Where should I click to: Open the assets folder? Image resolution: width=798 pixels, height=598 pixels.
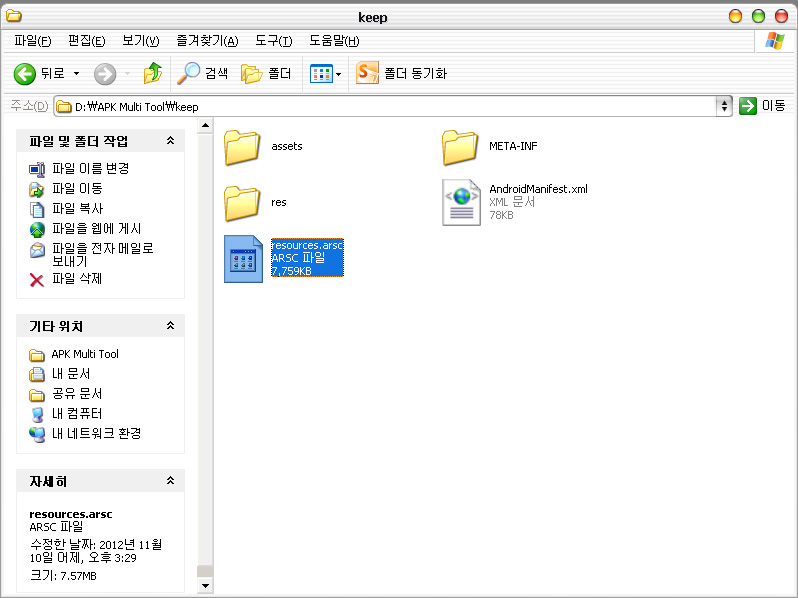pos(242,146)
